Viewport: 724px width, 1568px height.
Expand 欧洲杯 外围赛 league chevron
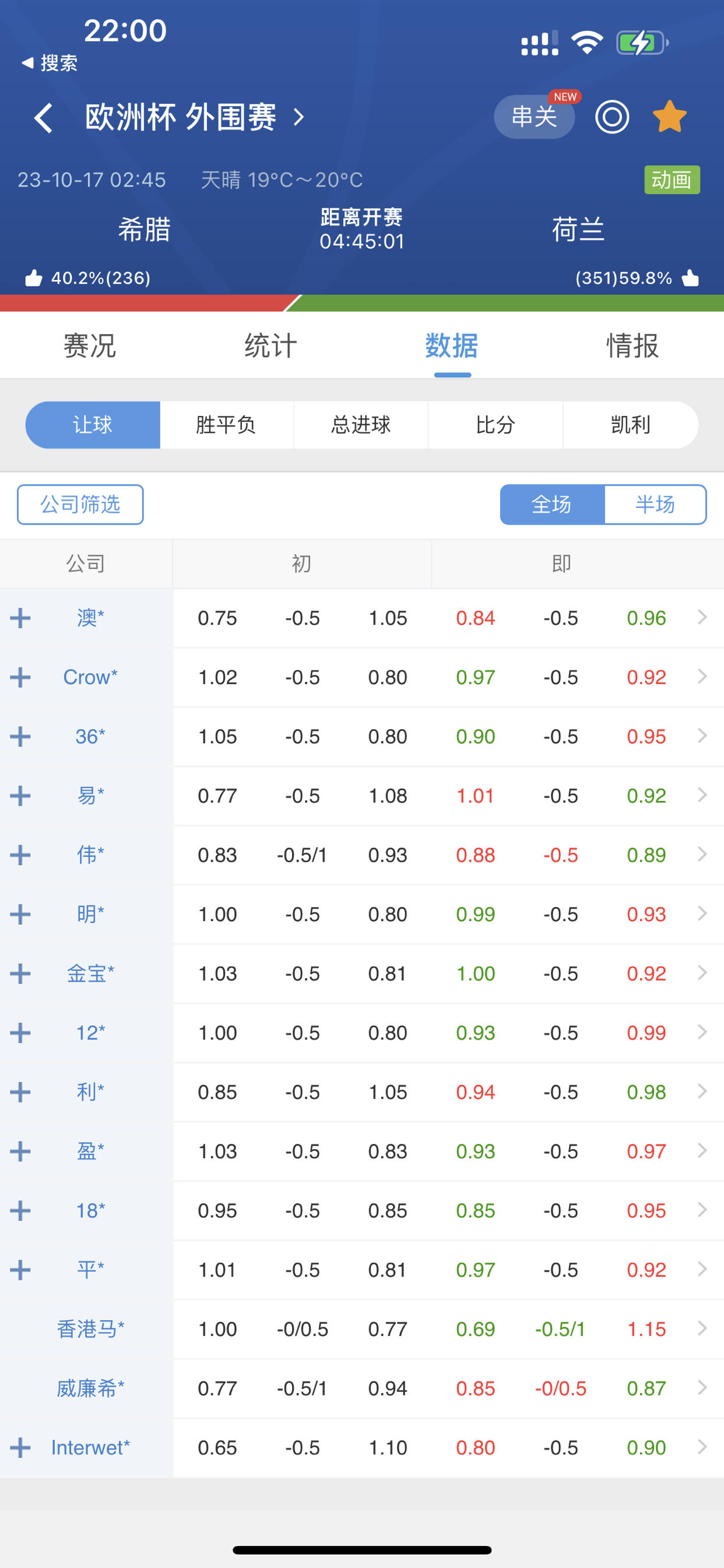[298, 117]
